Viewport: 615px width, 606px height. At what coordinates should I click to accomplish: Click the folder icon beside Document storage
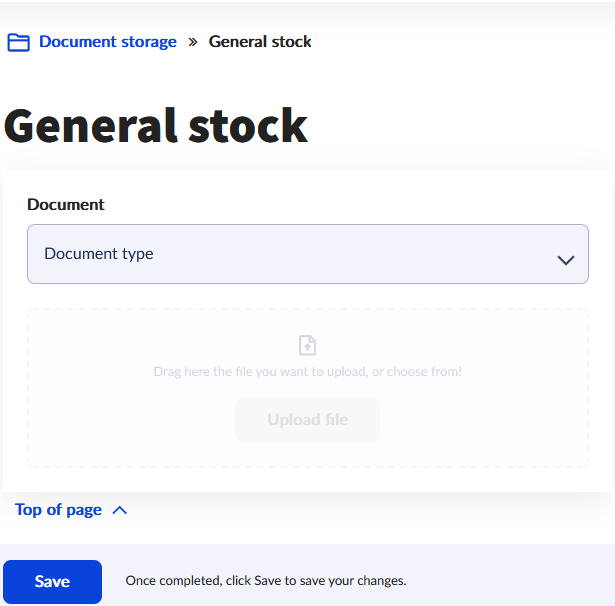pyautogui.click(x=18, y=42)
